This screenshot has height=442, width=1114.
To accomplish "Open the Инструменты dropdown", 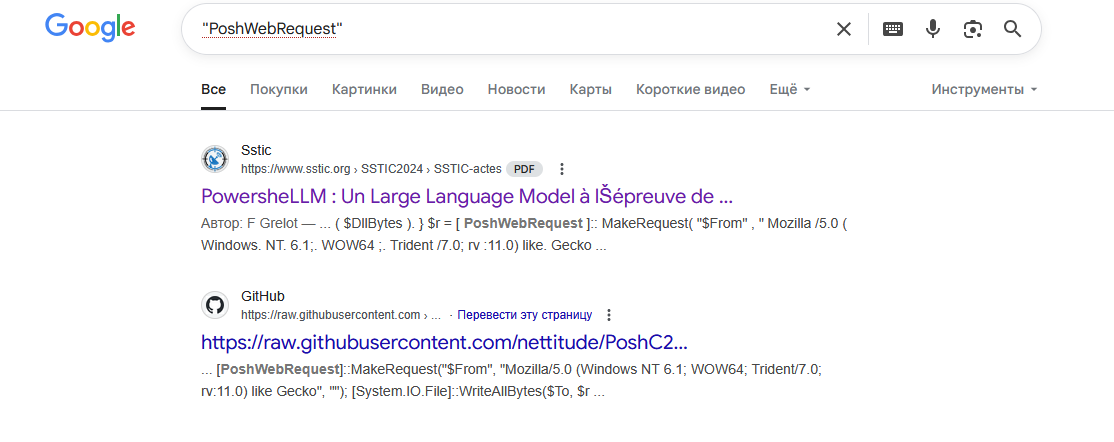I will tap(985, 90).
